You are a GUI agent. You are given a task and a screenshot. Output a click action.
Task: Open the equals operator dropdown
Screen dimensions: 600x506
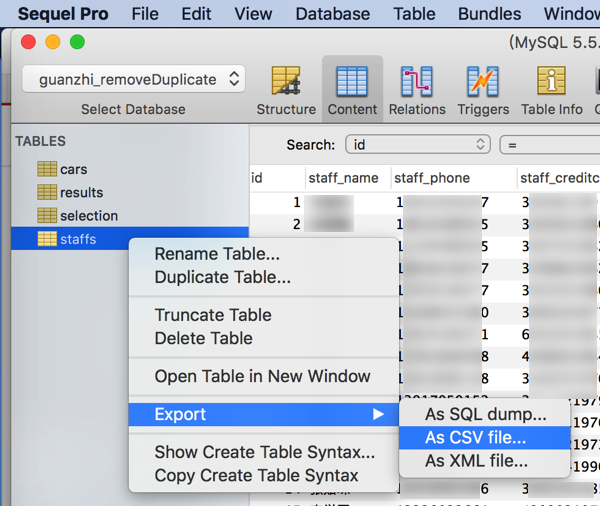[x=549, y=145]
